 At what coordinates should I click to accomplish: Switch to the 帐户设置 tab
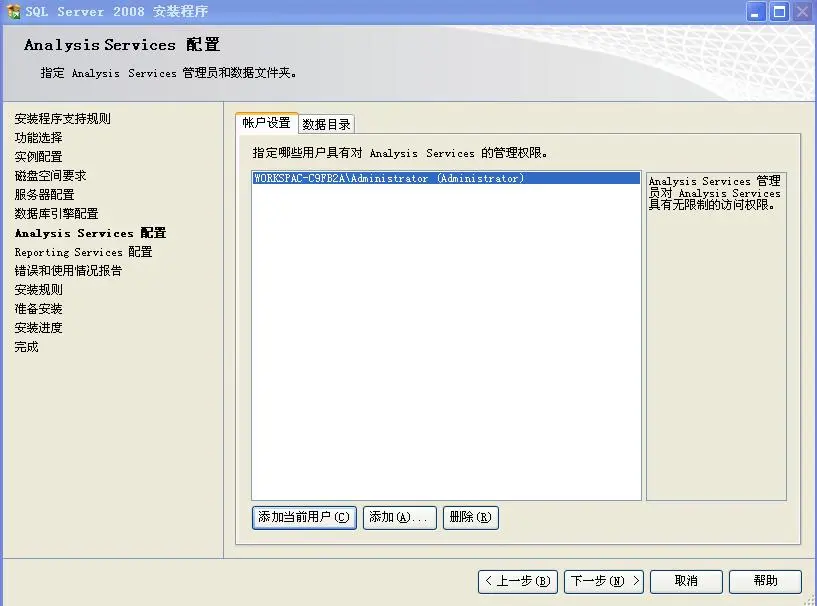pyautogui.click(x=266, y=123)
